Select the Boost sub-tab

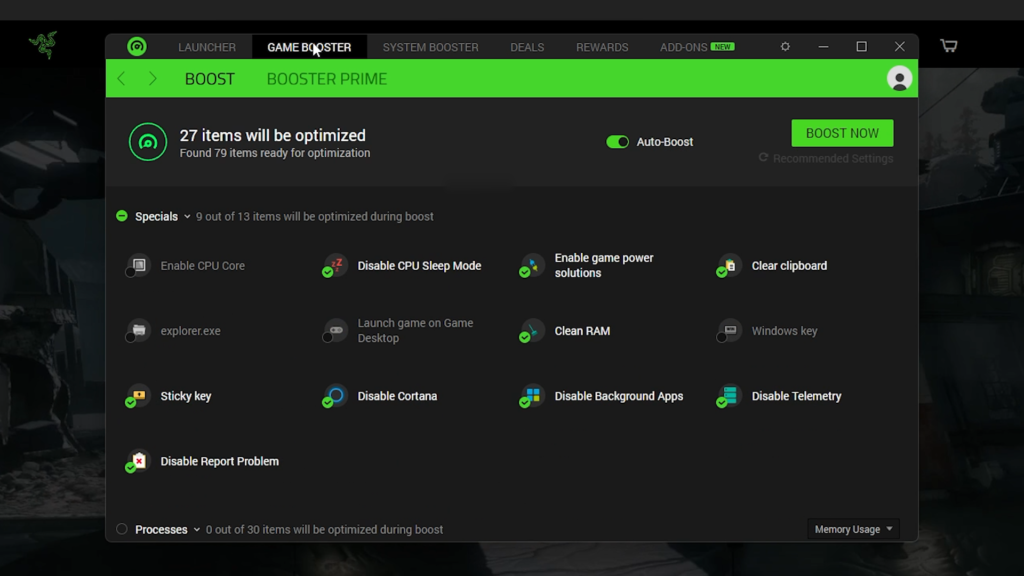click(210, 79)
